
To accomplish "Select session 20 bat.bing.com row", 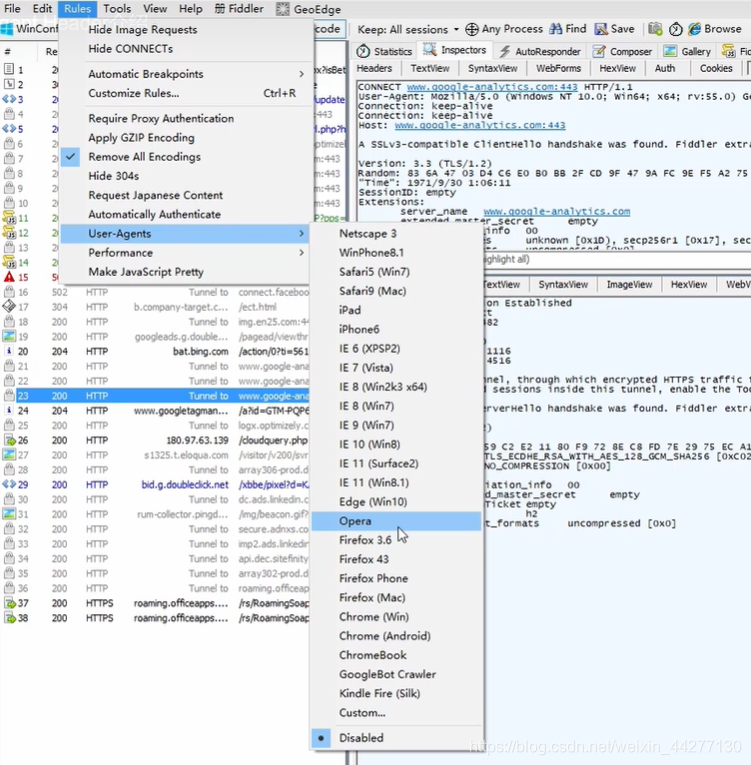I will pos(155,351).
